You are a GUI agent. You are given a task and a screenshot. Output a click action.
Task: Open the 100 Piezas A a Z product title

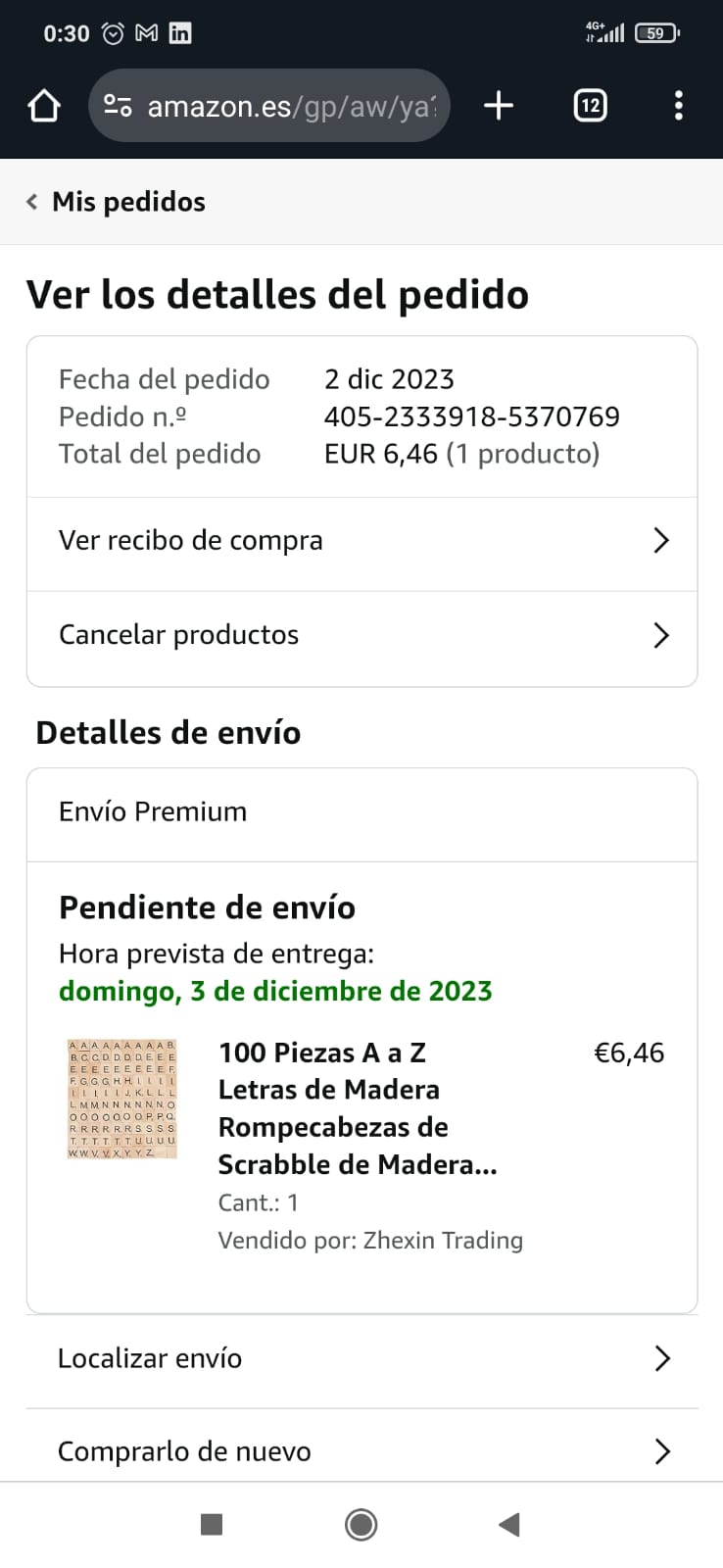point(358,1107)
